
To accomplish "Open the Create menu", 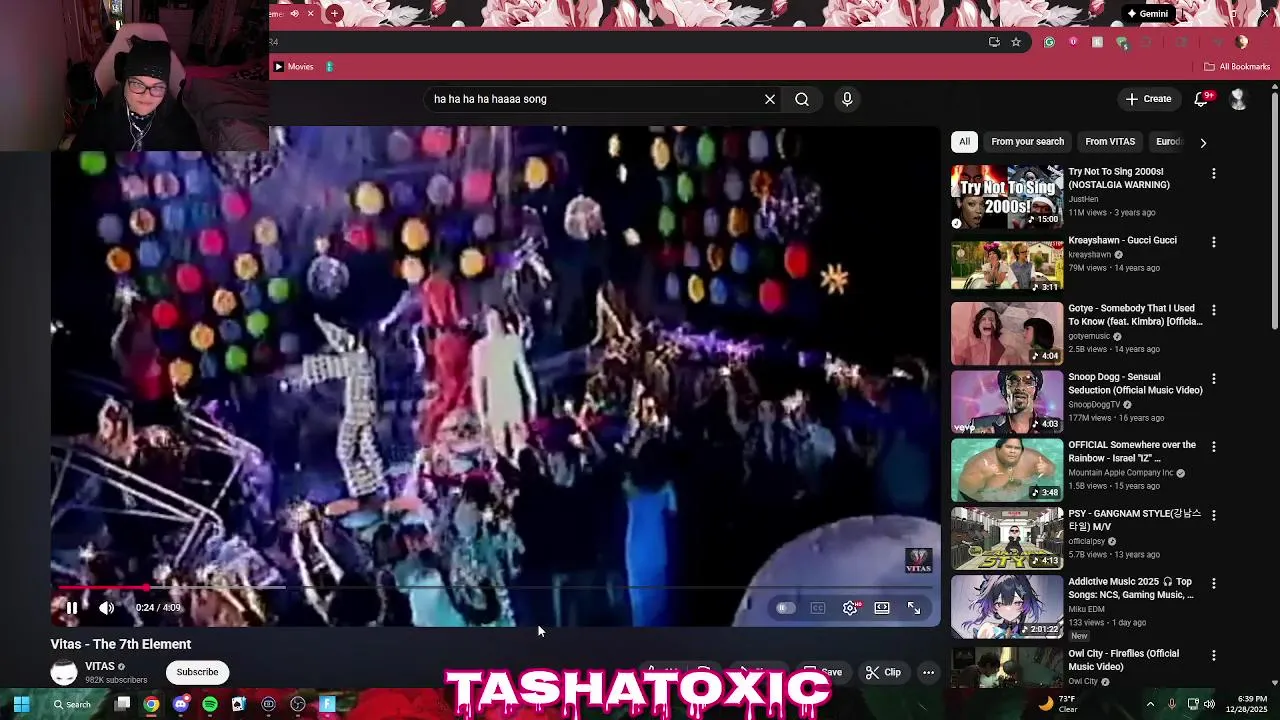I will click(1148, 99).
